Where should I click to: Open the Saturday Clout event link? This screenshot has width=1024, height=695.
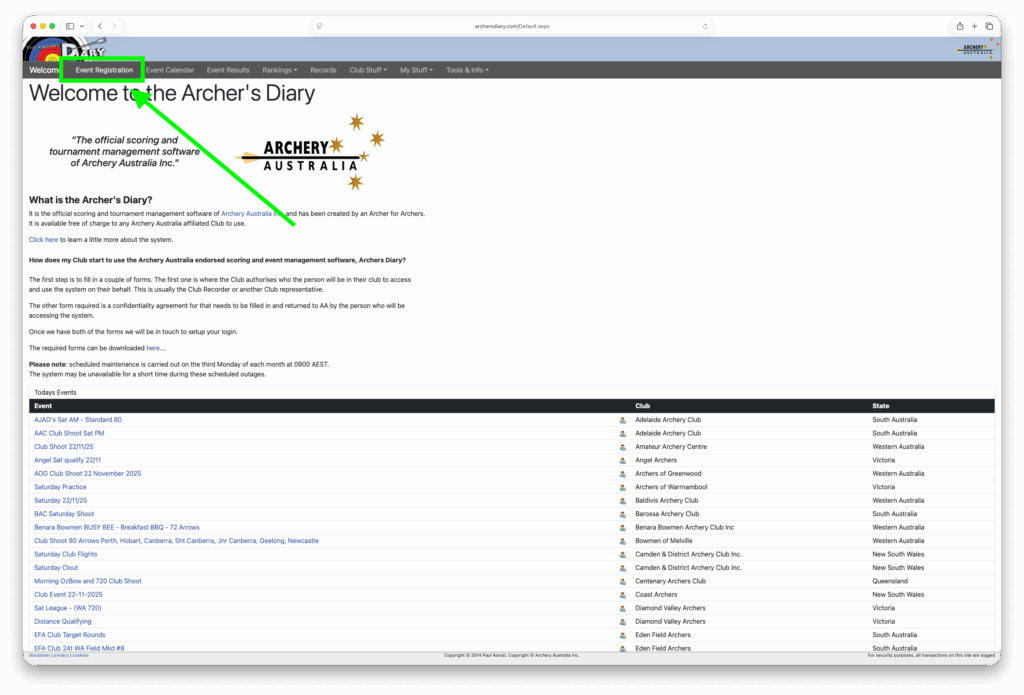pyautogui.click(x=56, y=568)
